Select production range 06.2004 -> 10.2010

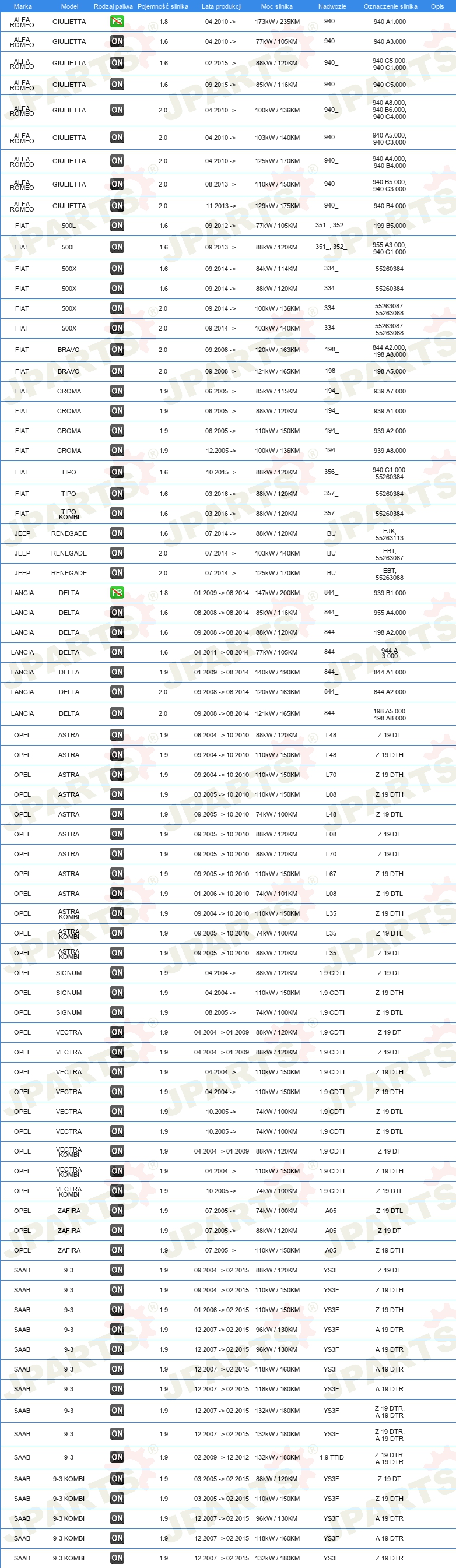point(222,735)
